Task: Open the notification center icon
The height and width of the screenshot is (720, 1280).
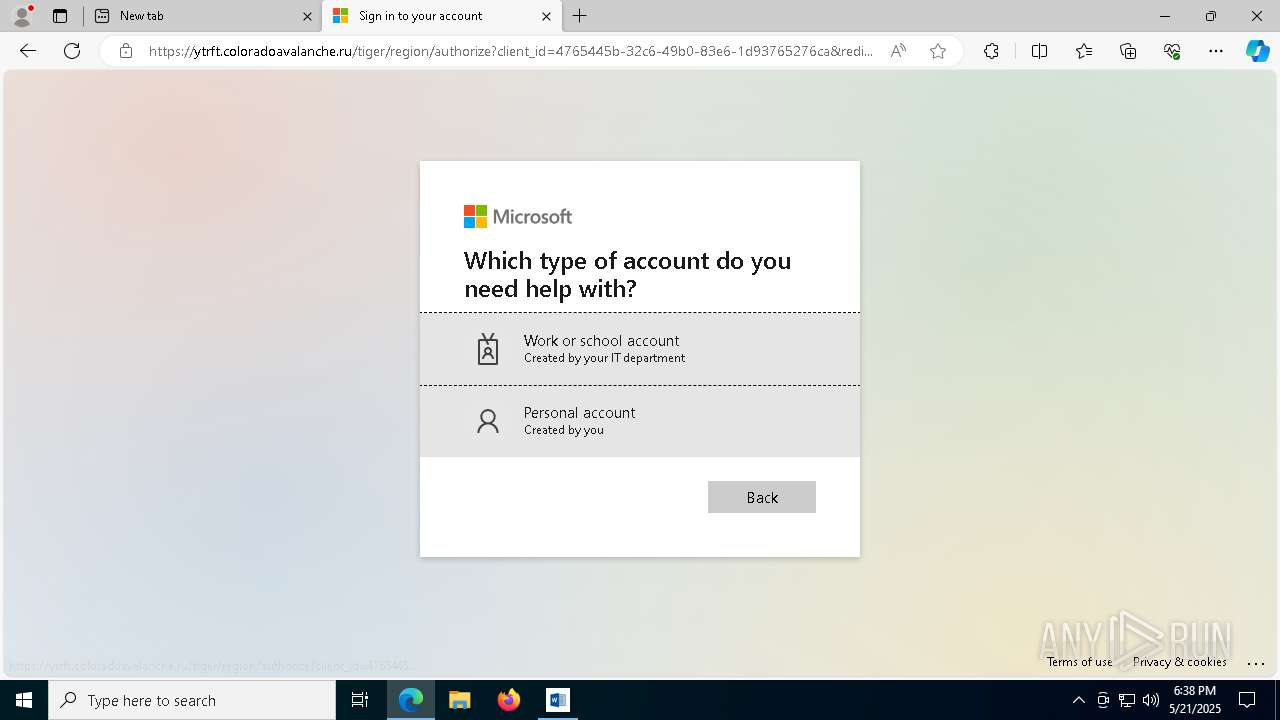Action: [x=1247, y=700]
